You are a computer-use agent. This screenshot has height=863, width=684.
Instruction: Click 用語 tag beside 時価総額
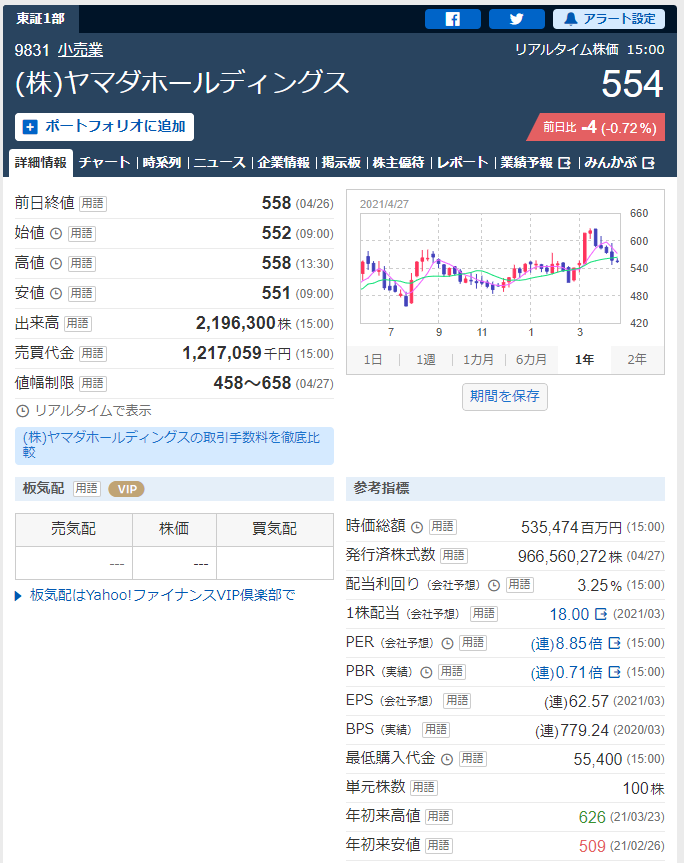point(442,527)
